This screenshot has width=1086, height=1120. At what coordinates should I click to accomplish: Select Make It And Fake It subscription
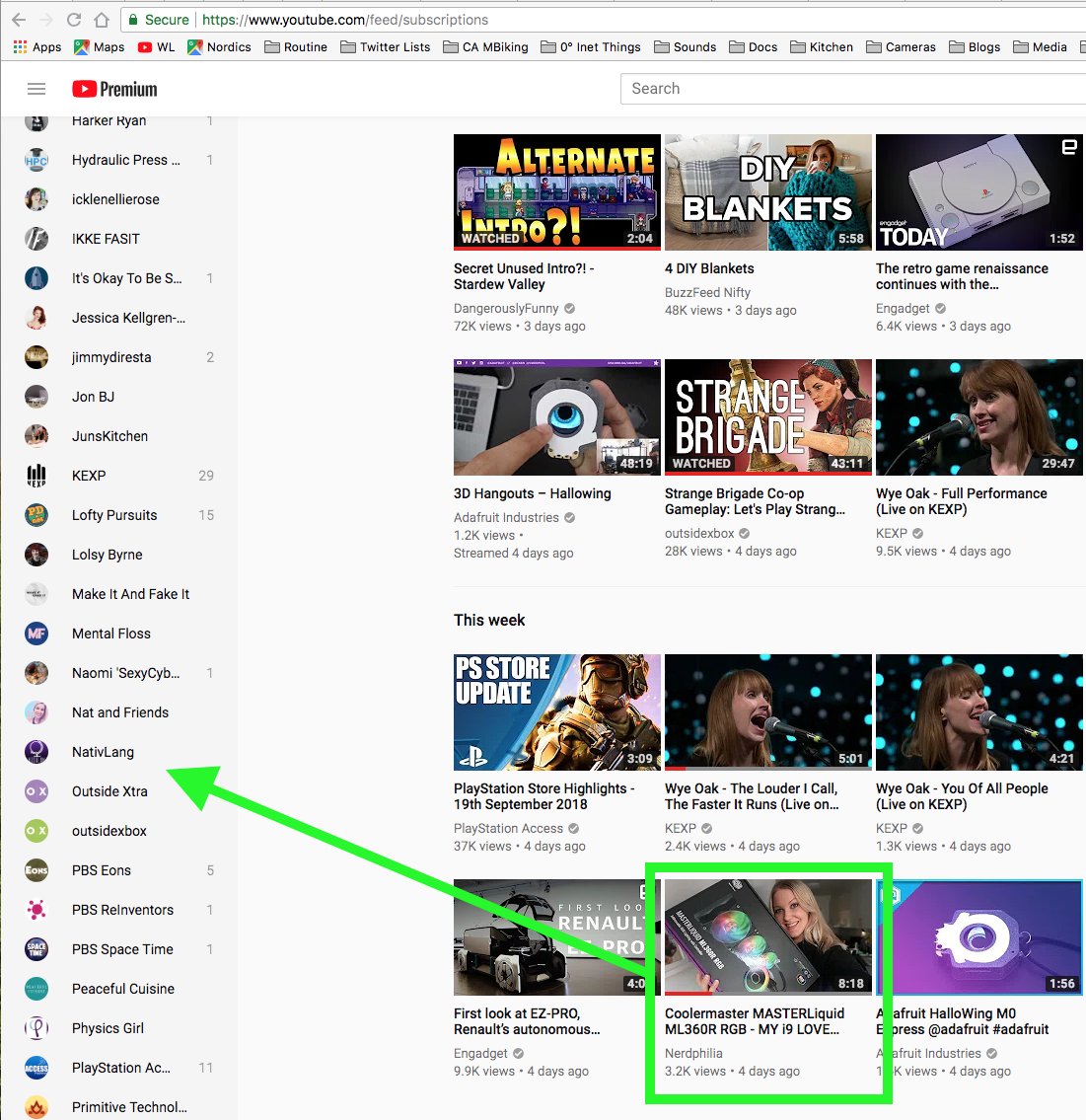point(119,594)
